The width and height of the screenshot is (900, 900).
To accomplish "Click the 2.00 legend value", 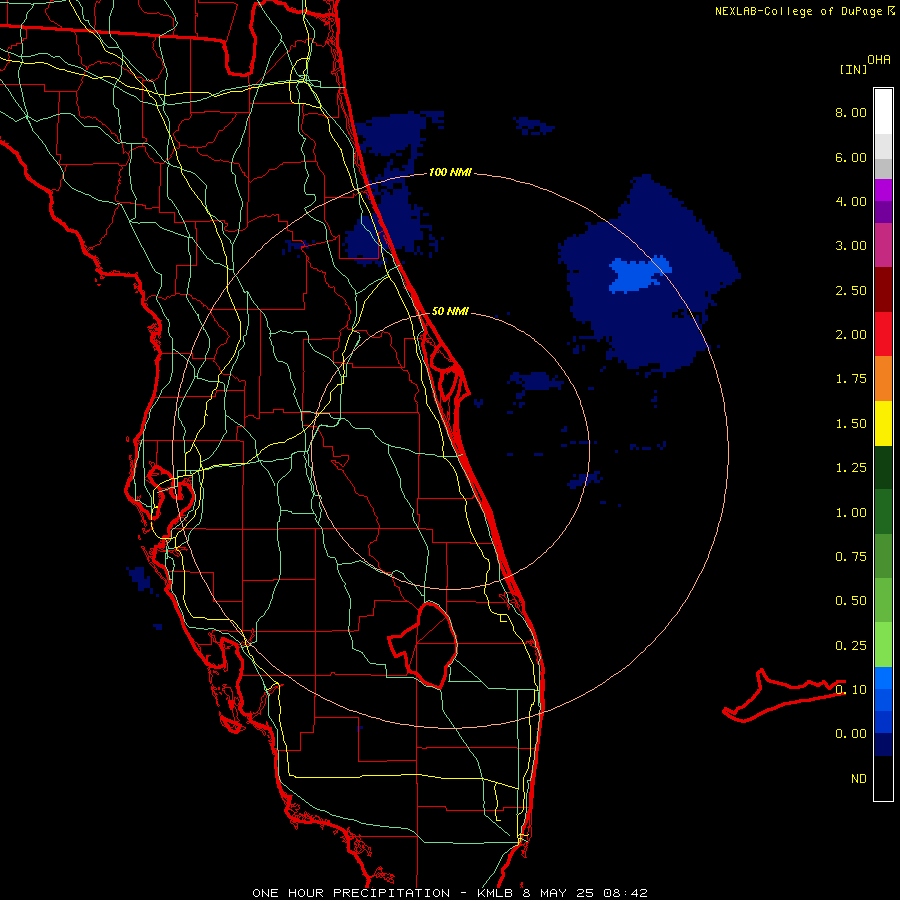I will point(851,335).
